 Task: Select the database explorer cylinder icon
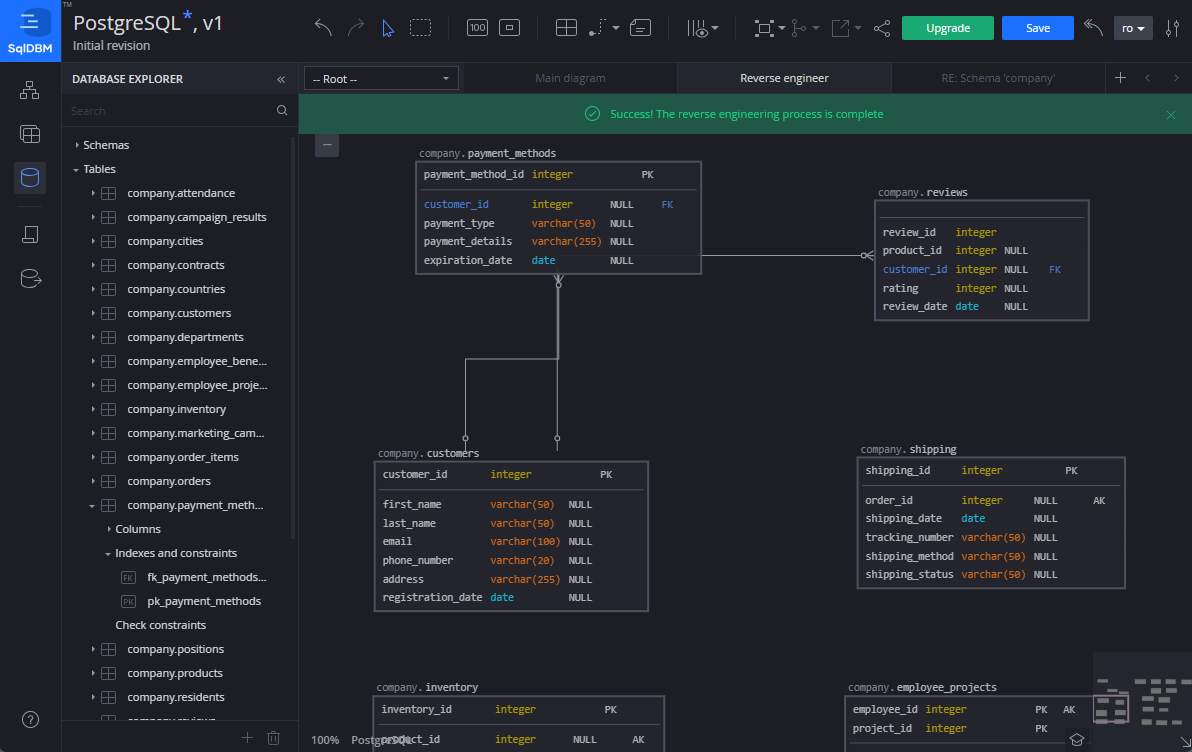coord(30,178)
